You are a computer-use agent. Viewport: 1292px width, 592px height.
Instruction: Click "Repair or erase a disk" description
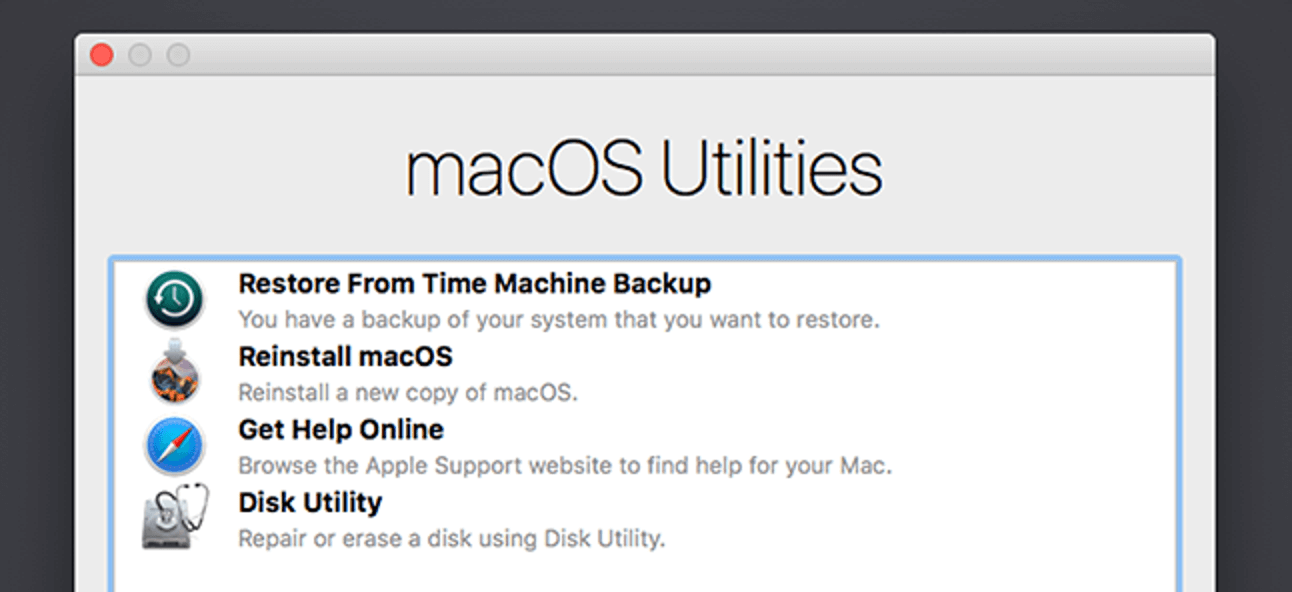click(451, 539)
